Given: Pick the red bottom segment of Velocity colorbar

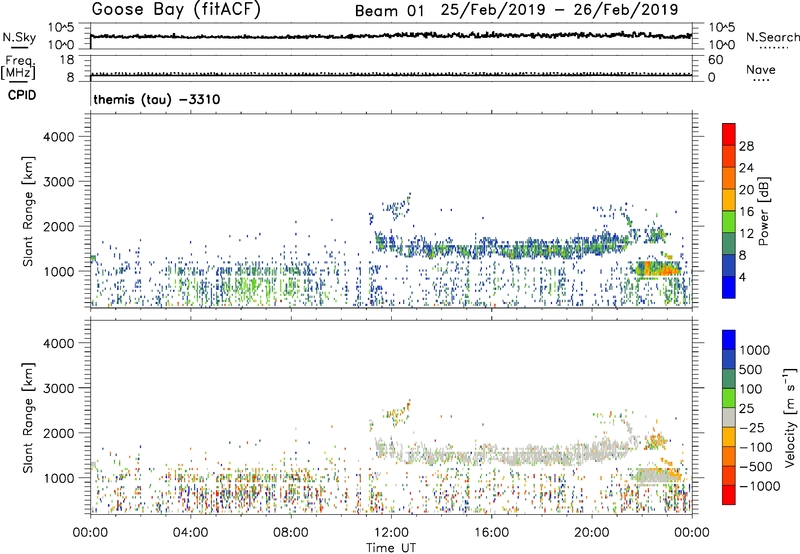Looking at the screenshot, I should click(x=729, y=495).
